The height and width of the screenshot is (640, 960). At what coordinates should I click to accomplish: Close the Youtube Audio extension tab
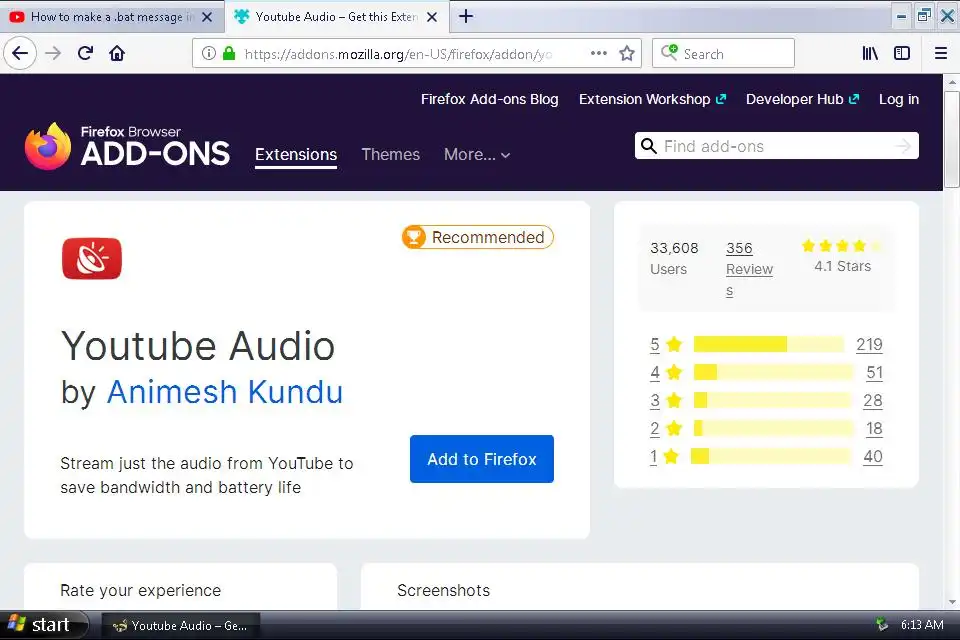[x=432, y=17]
